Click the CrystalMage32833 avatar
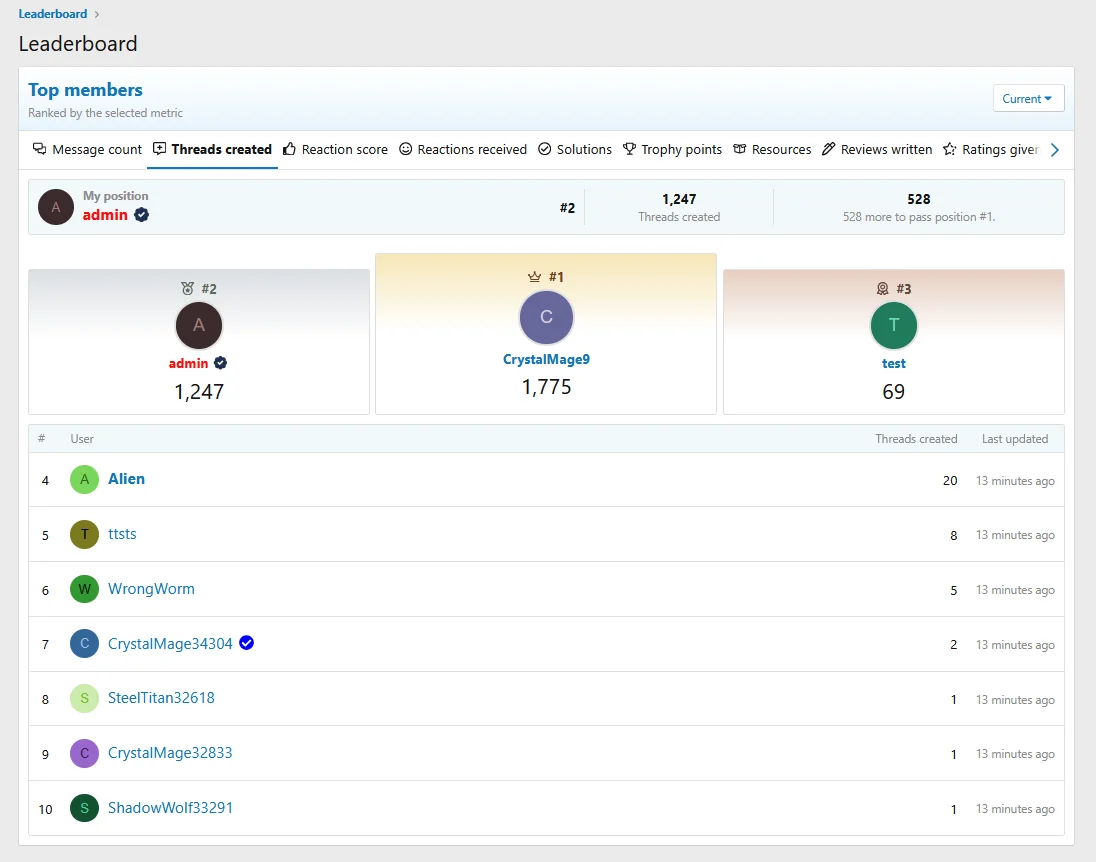Image resolution: width=1096 pixels, height=862 pixels. [85, 753]
